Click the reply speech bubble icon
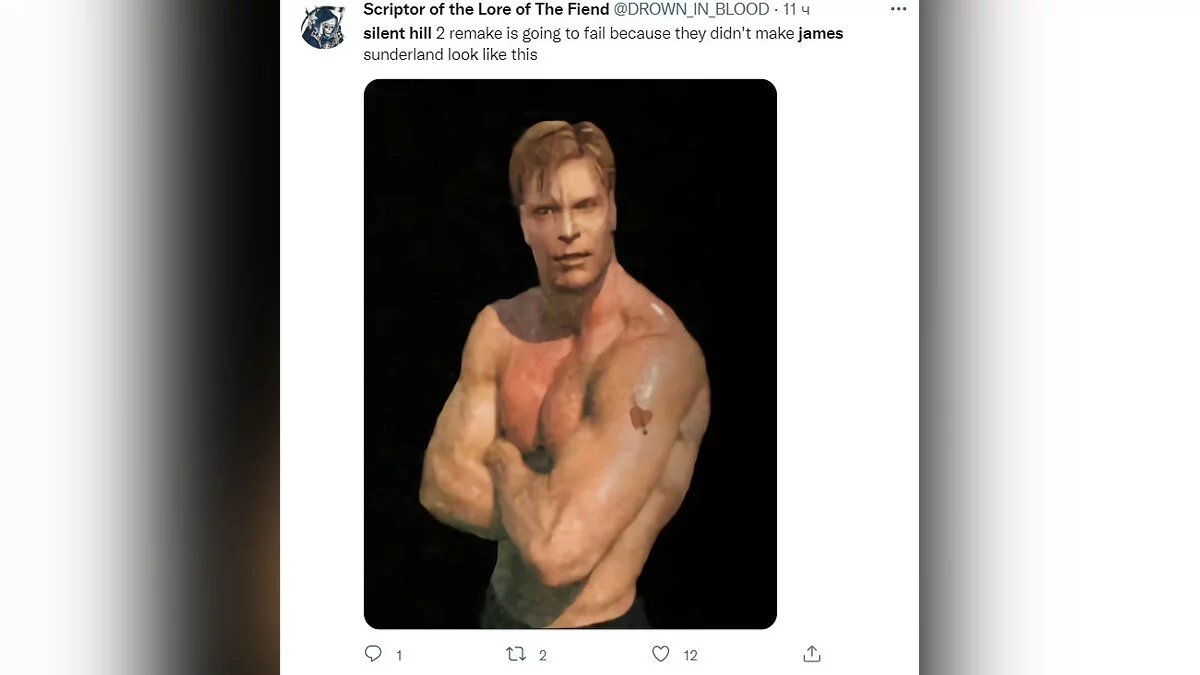 pyautogui.click(x=373, y=654)
